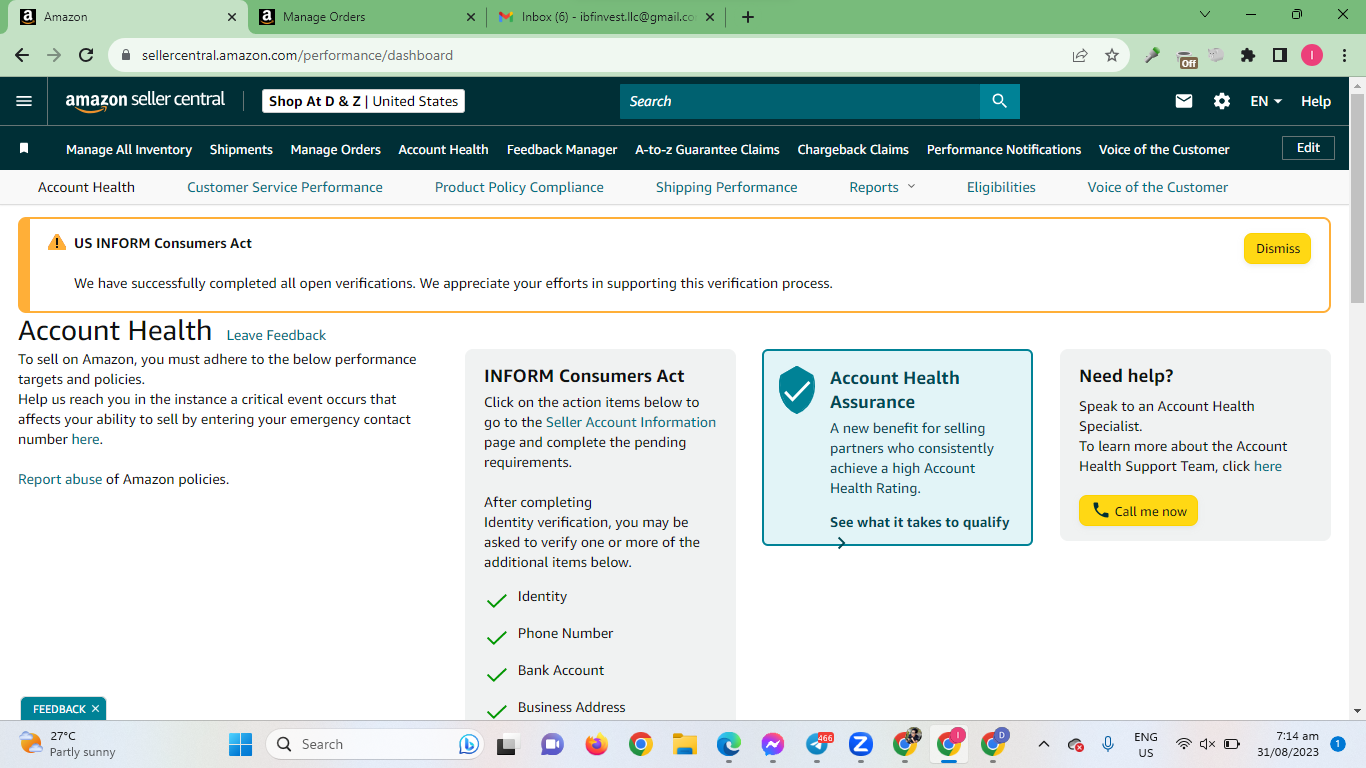1366x768 pixels.
Task: Open the EN language dropdown
Action: pos(1266,101)
